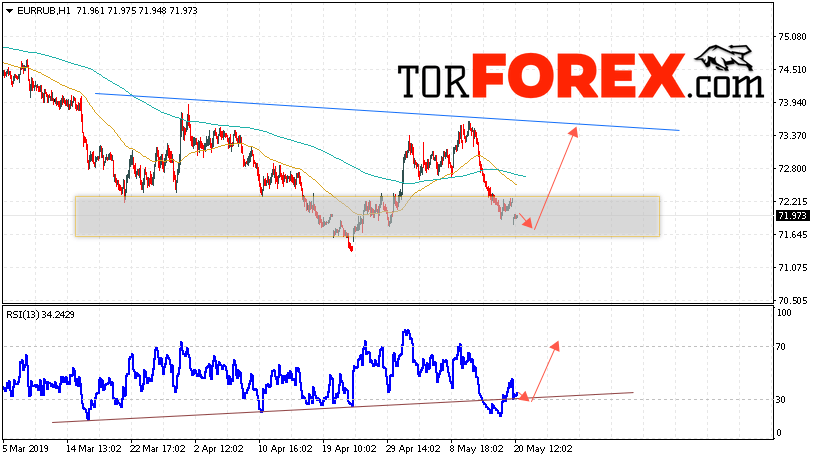The width and height of the screenshot is (814, 460).
Task: Select the EURRUB,H1 symbol label
Action: 45,10
